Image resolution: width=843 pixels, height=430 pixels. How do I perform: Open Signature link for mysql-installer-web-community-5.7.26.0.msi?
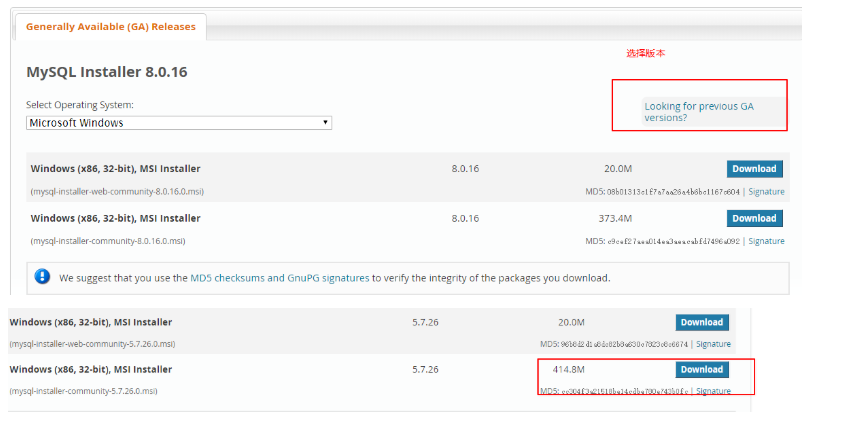click(x=713, y=344)
